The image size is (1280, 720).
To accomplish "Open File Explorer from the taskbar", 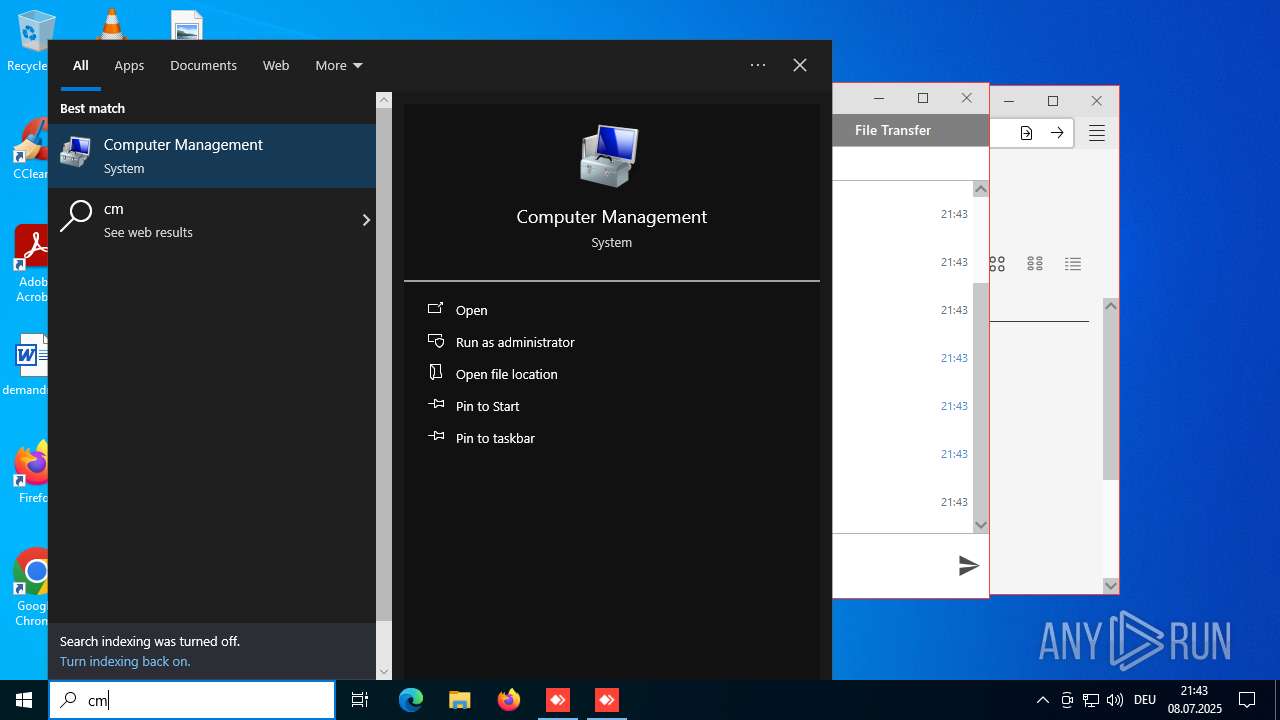I will click(x=459, y=700).
